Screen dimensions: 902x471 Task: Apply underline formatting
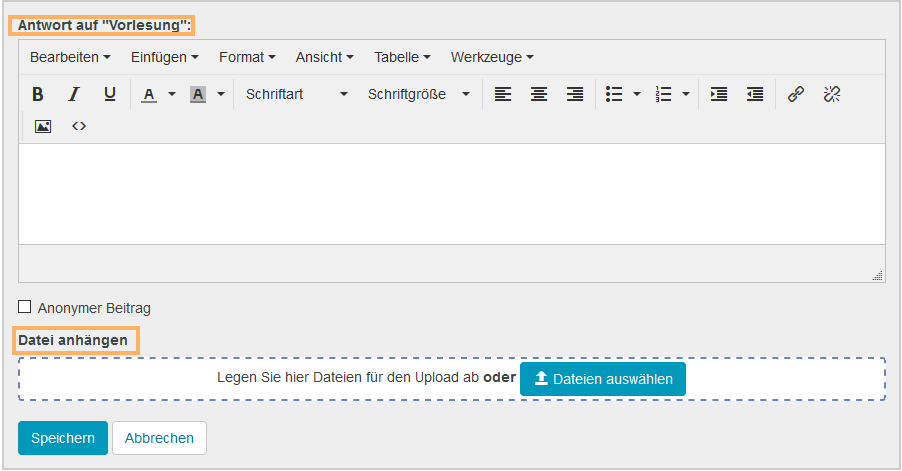click(110, 94)
